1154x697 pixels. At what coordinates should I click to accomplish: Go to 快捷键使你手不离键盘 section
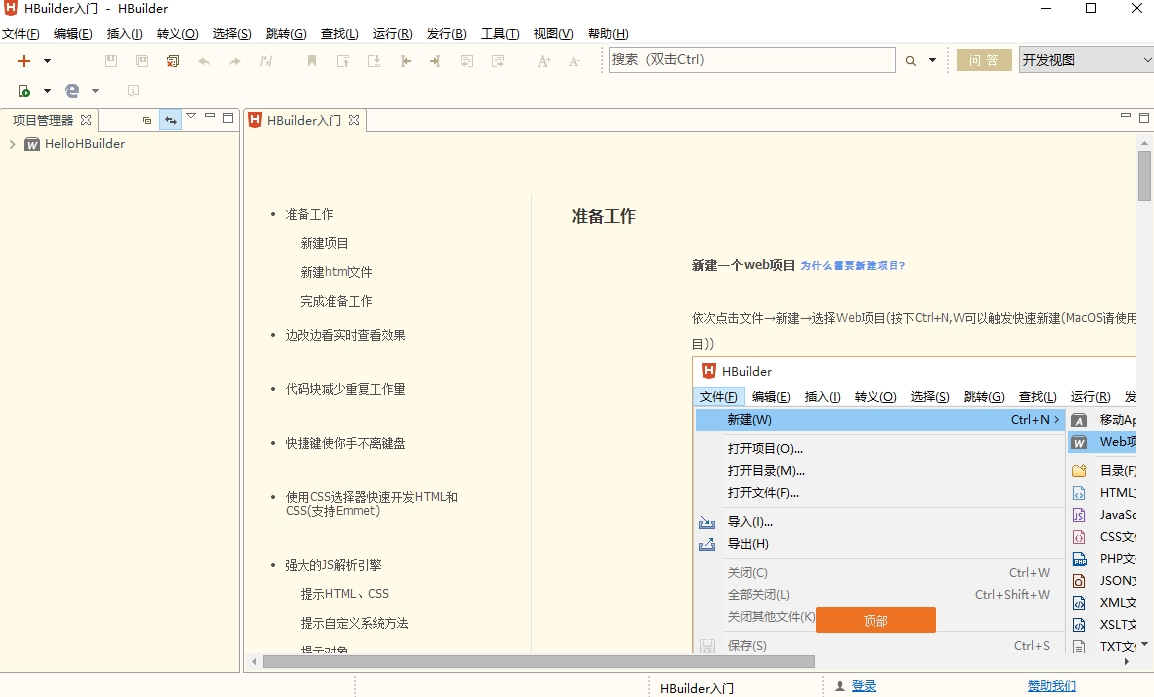point(345,443)
